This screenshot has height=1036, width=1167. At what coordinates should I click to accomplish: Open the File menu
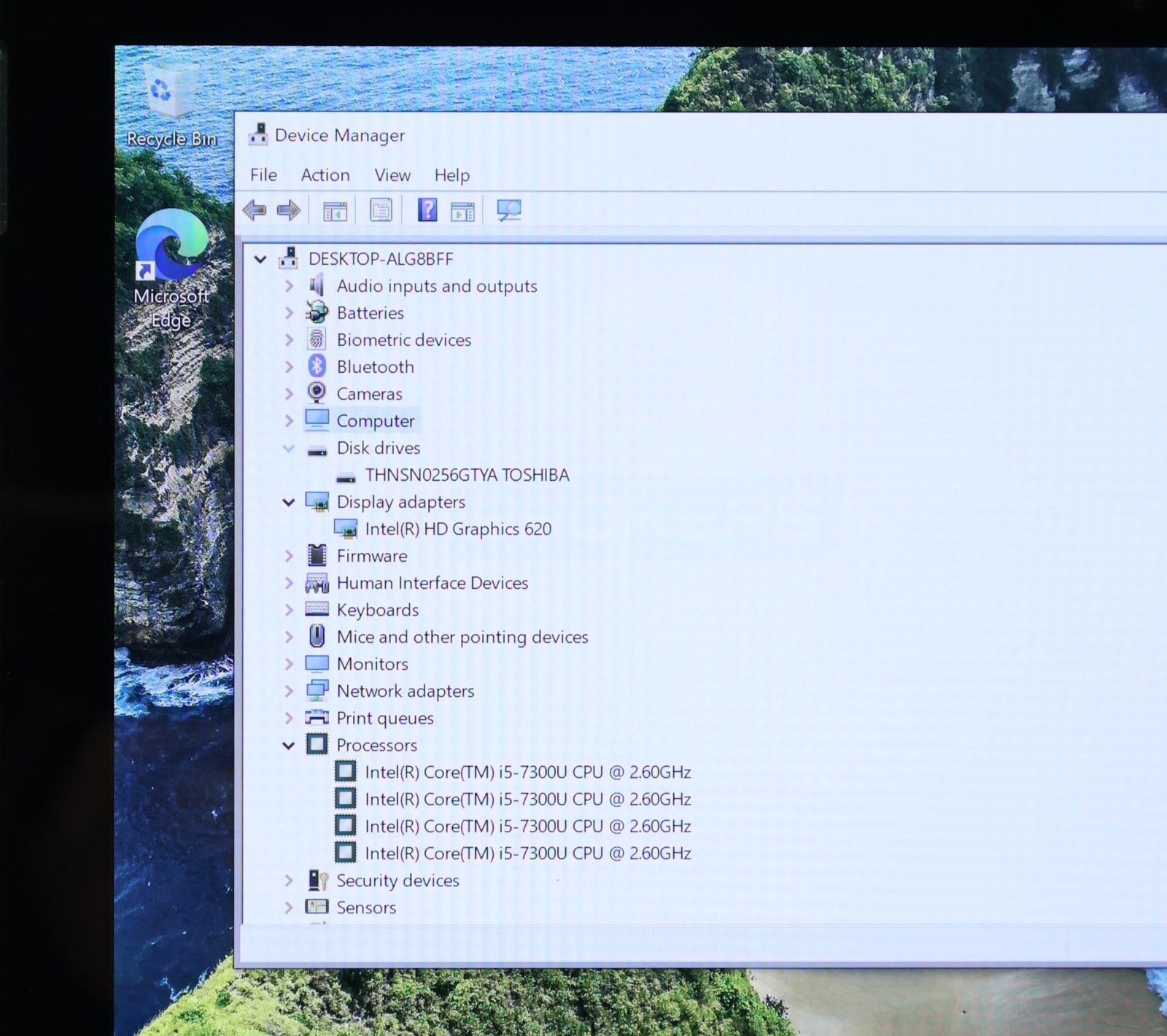(x=263, y=175)
